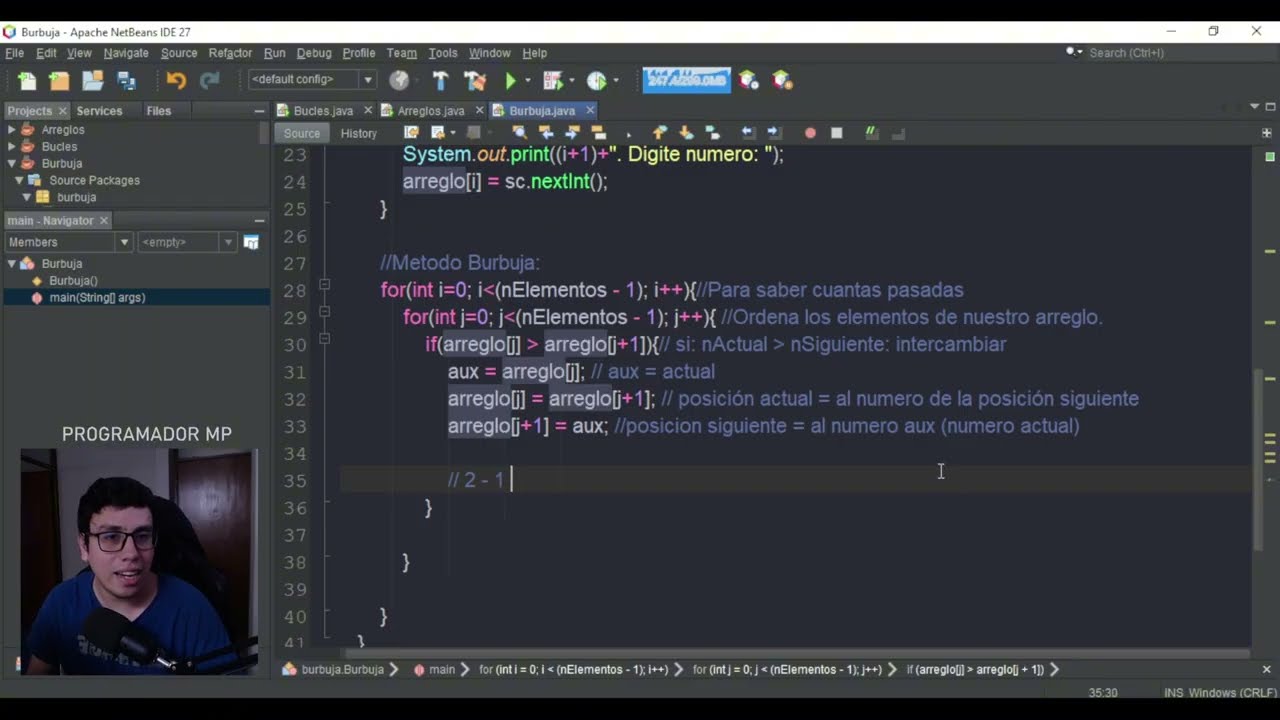Click the Build Project hammer icon
1280x720 pixels.
pos(440,81)
